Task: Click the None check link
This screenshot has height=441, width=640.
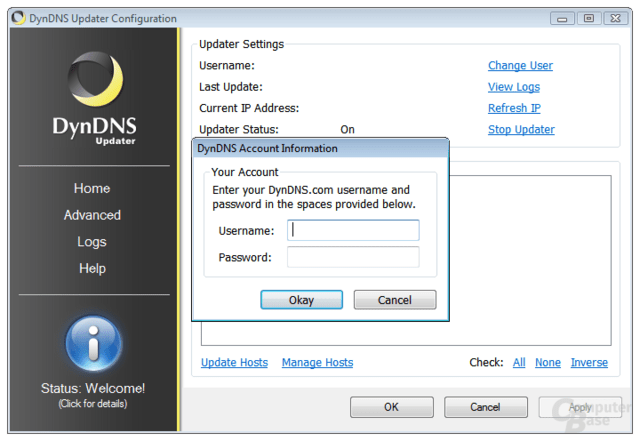Action: pos(548,362)
